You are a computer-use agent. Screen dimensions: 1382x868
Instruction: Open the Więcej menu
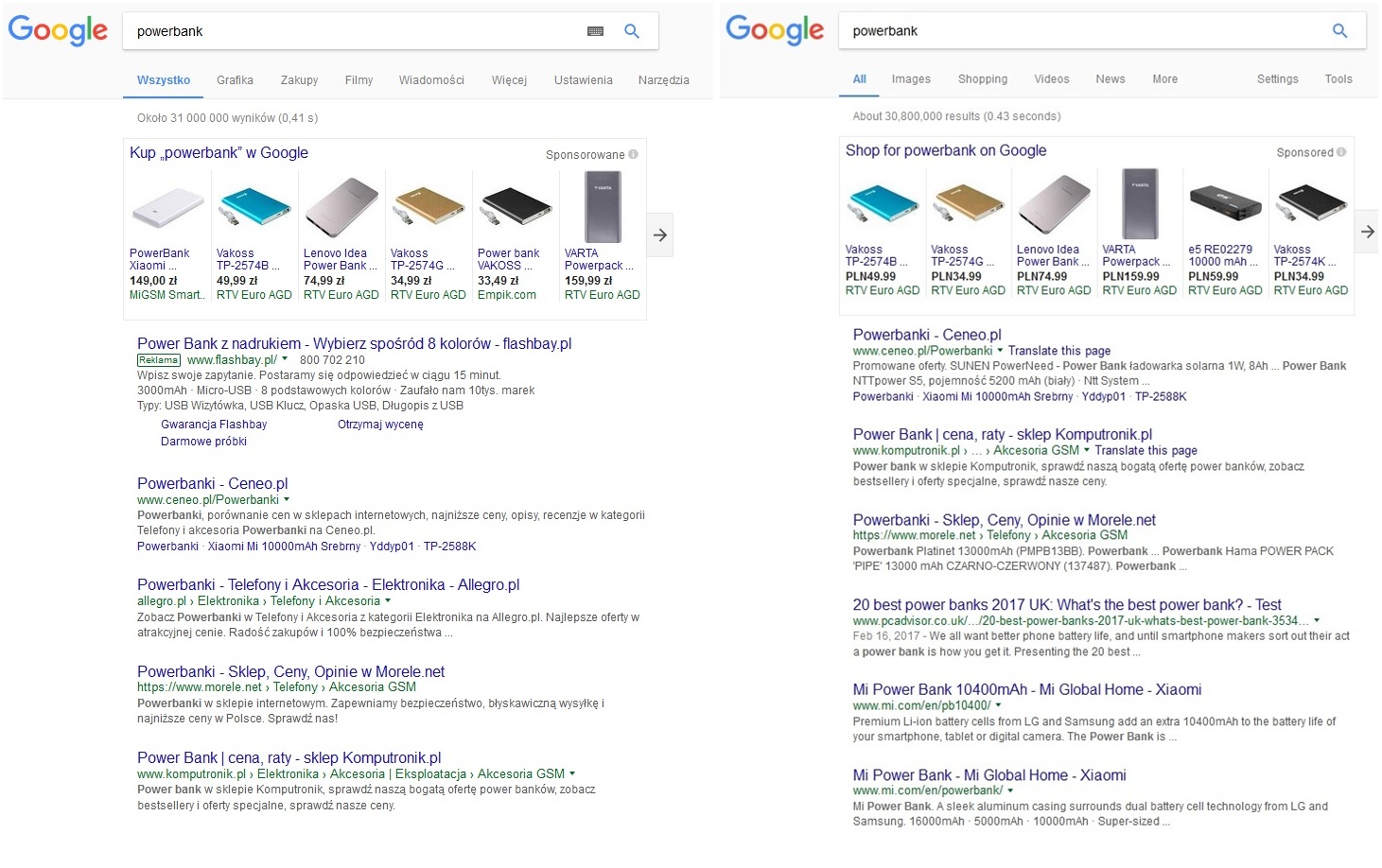[x=509, y=80]
